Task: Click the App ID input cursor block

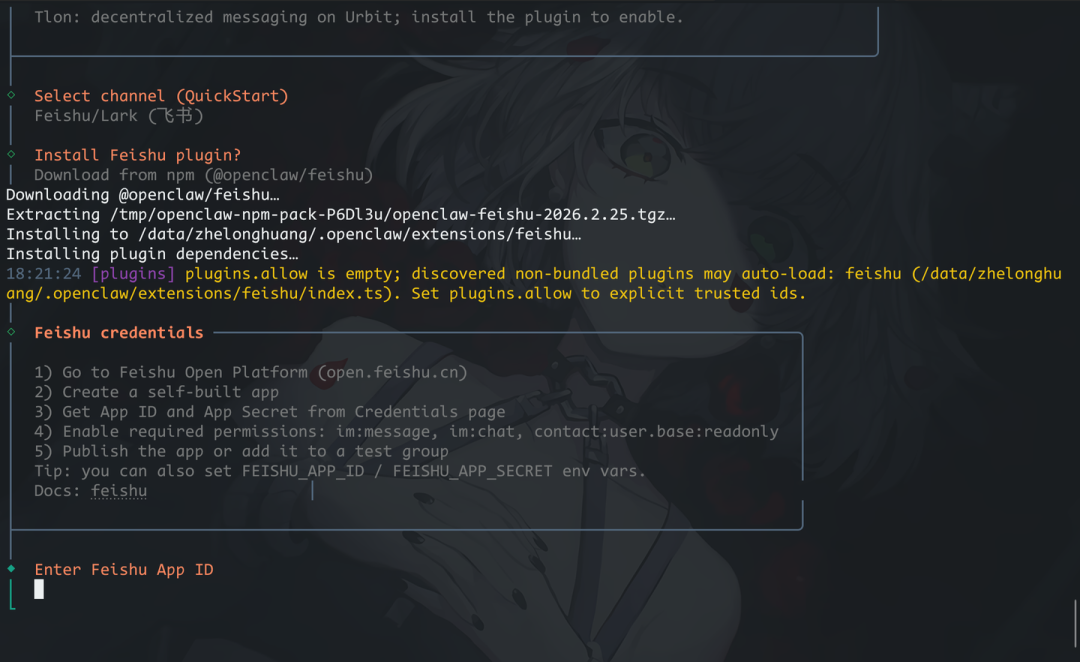Action: 39,589
